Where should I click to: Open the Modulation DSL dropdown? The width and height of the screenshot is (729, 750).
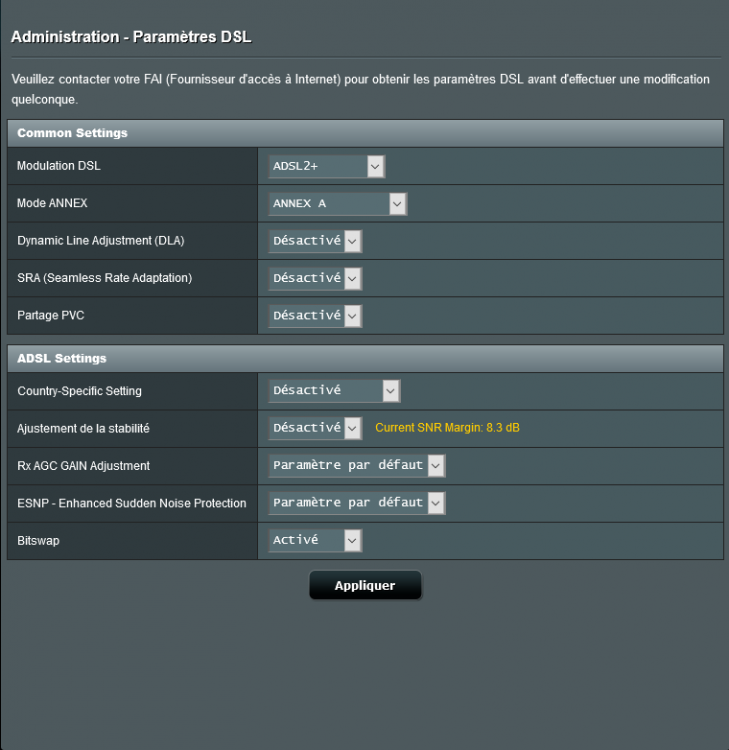coord(326,166)
